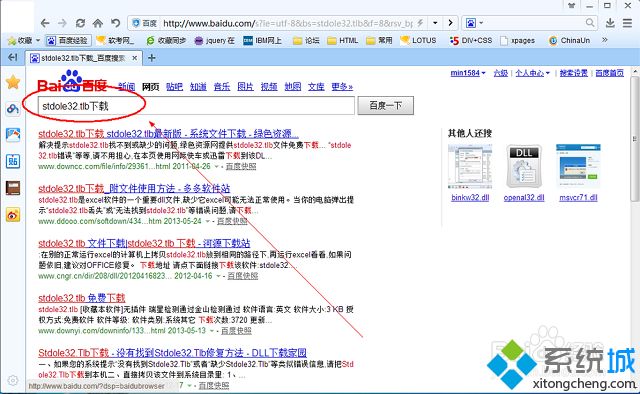Open the 个人中心 dropdown
This screenshot has width=640, height=394.
(x=532, y=73)
